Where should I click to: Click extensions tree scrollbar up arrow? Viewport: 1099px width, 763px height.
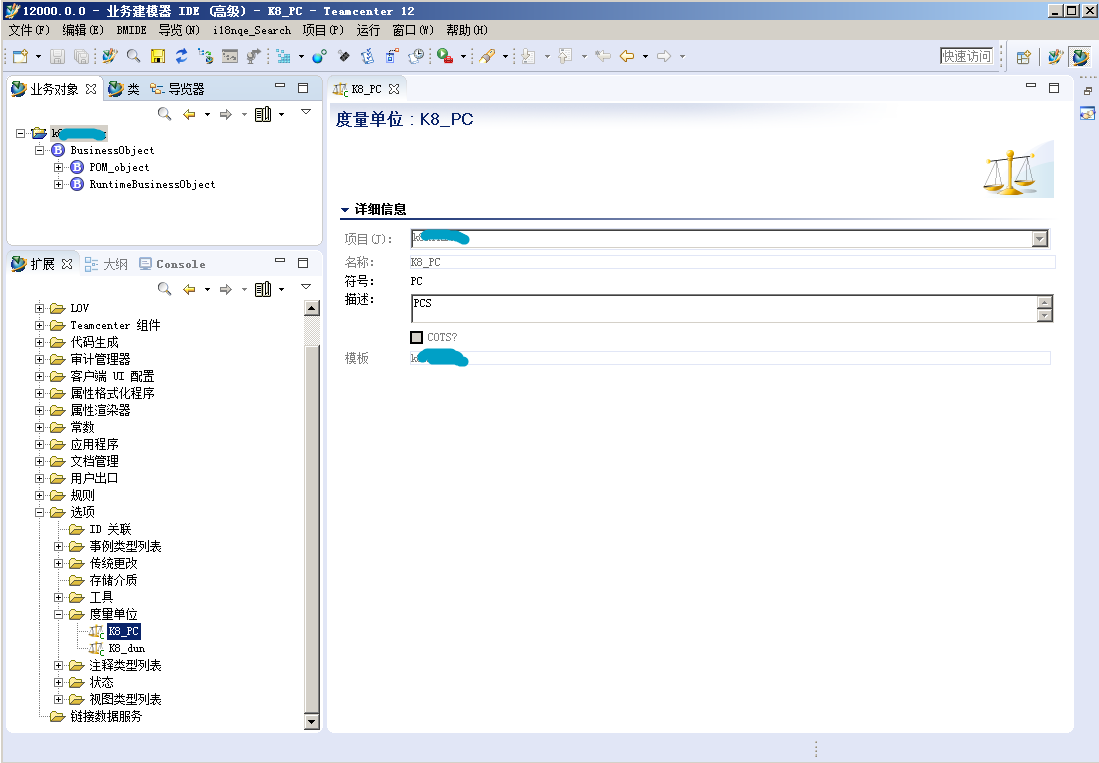tap(312, 307)
